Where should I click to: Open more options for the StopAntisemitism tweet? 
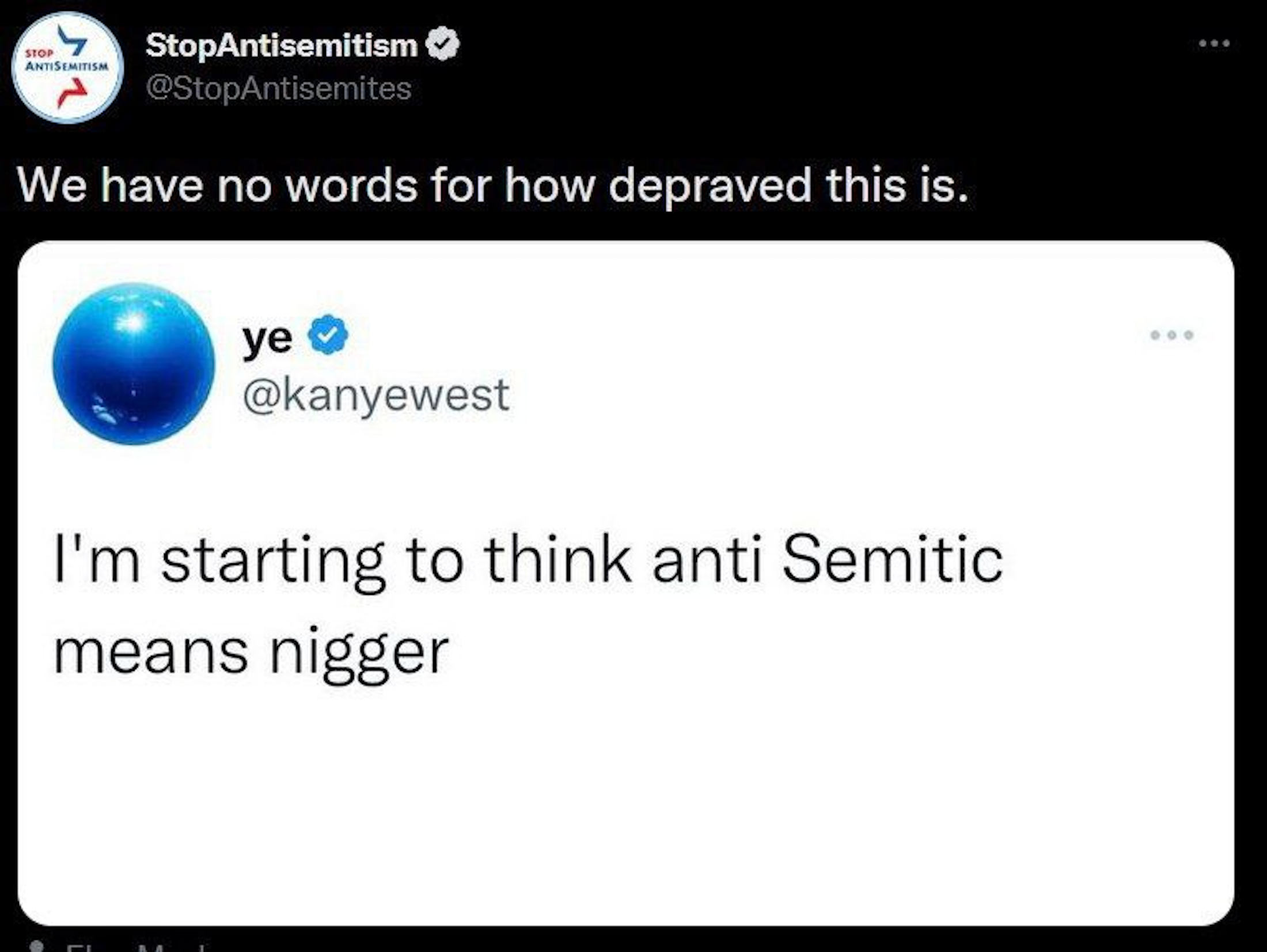(x=1214, y=43)
